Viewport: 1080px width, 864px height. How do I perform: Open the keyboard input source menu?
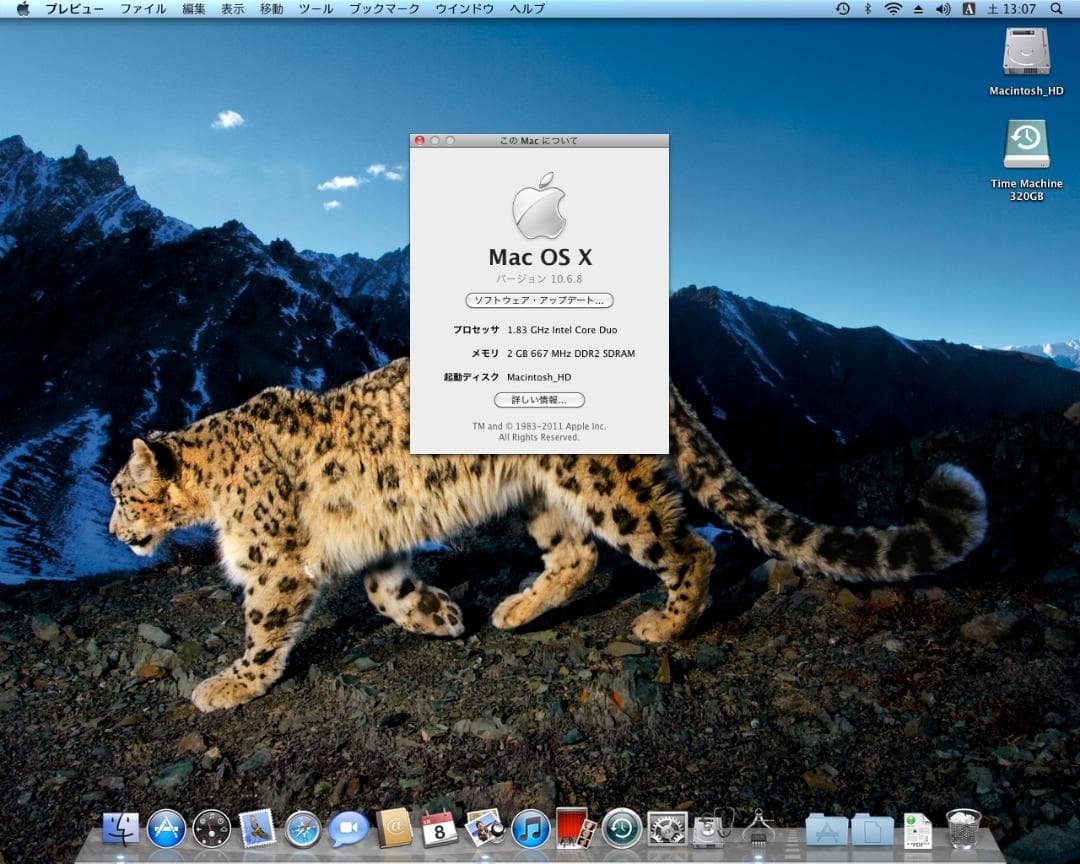(x=970, y=9)
